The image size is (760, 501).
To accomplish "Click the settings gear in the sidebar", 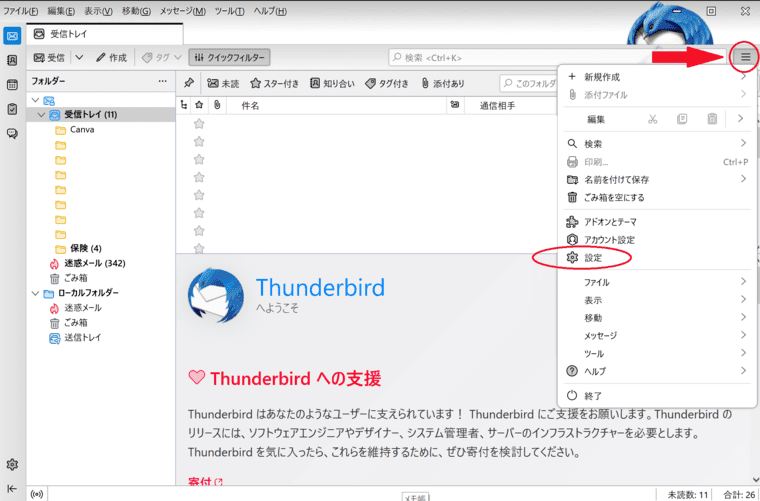I will (12, 464).
